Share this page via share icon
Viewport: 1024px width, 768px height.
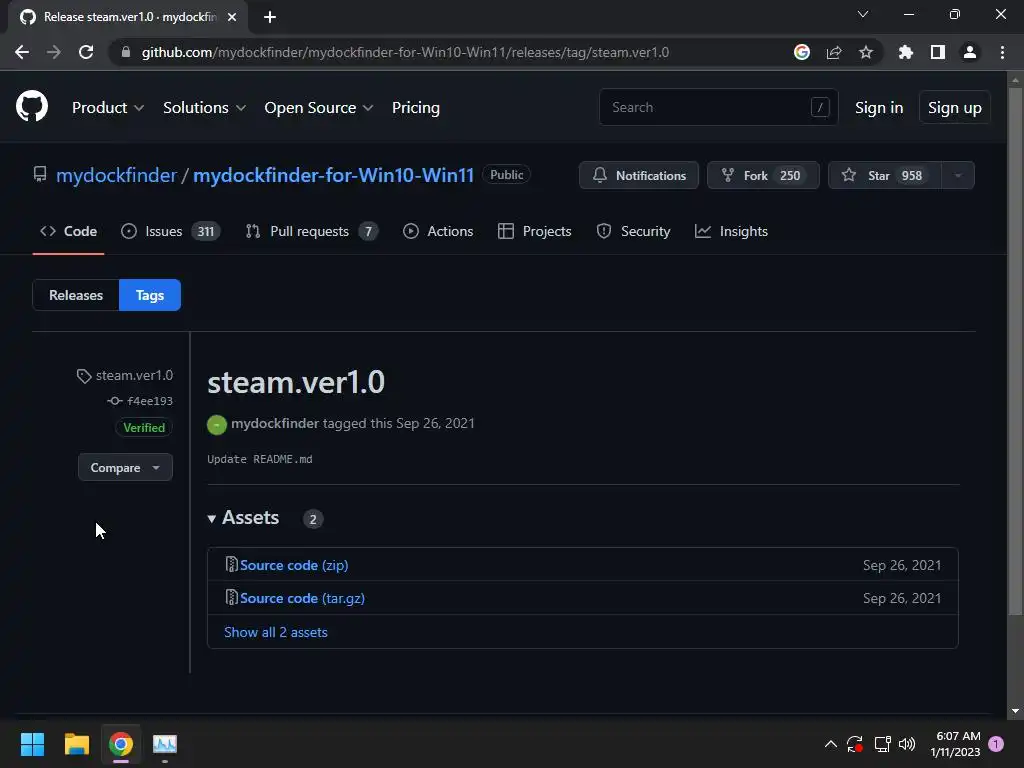(834, 52)
